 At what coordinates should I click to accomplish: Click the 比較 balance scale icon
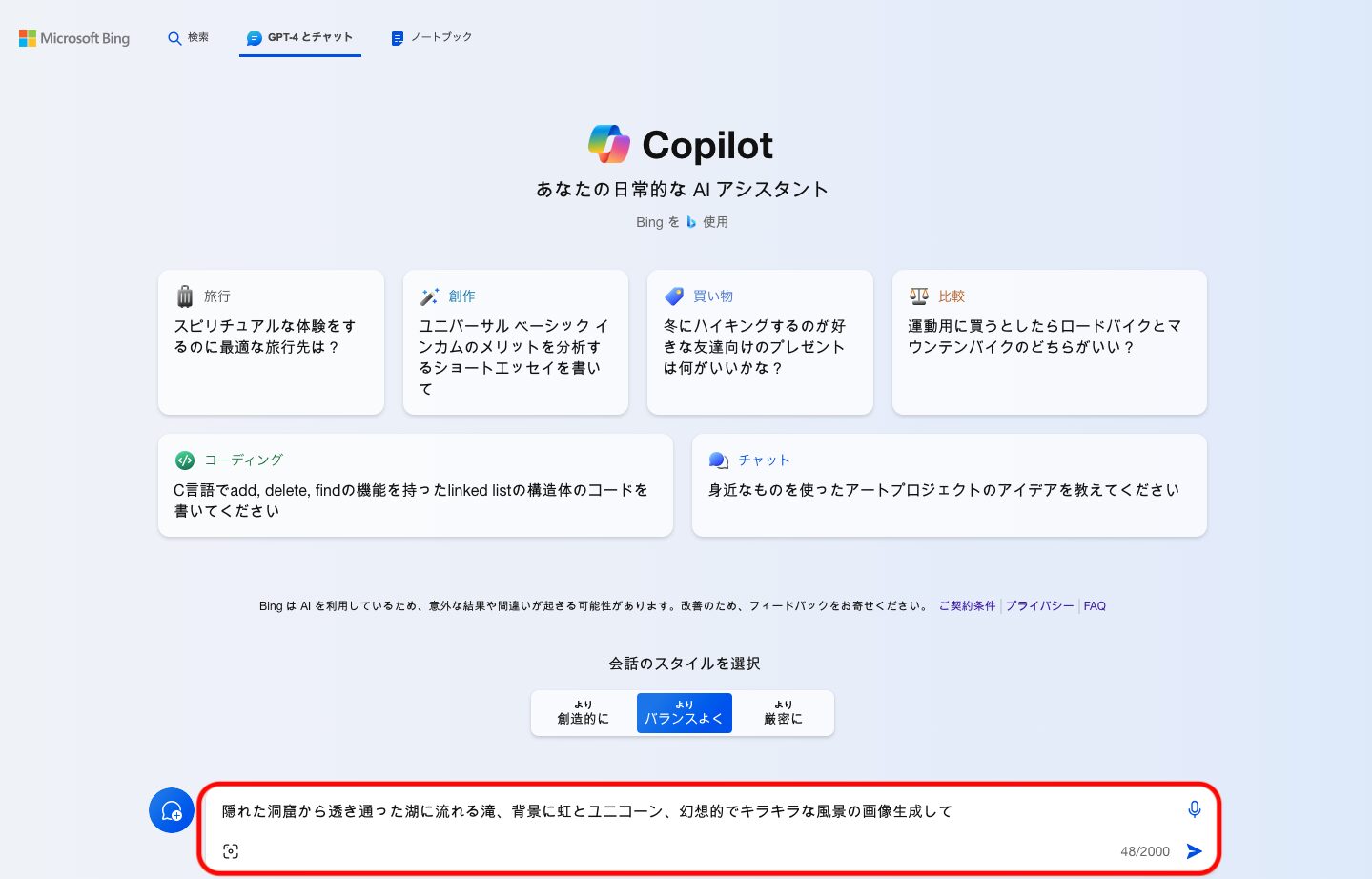point(919,296)
